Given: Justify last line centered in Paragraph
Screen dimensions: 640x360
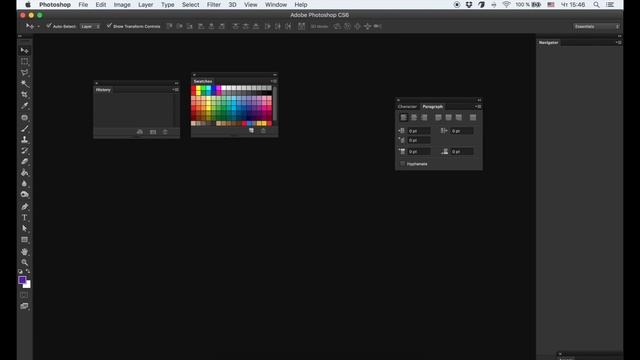Looking at the screenshot, I should [448, 118].
